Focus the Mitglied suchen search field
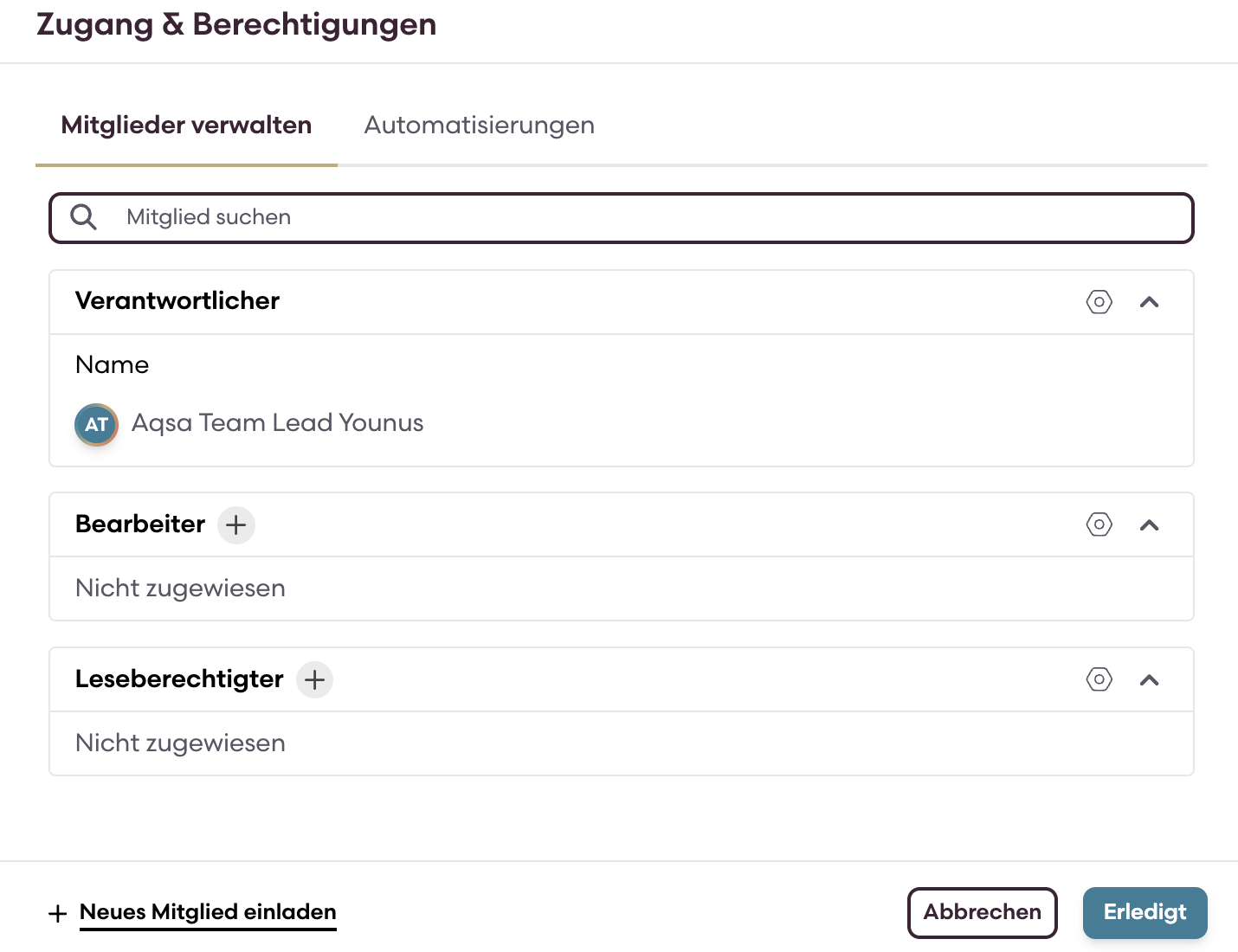 (641, 217)
